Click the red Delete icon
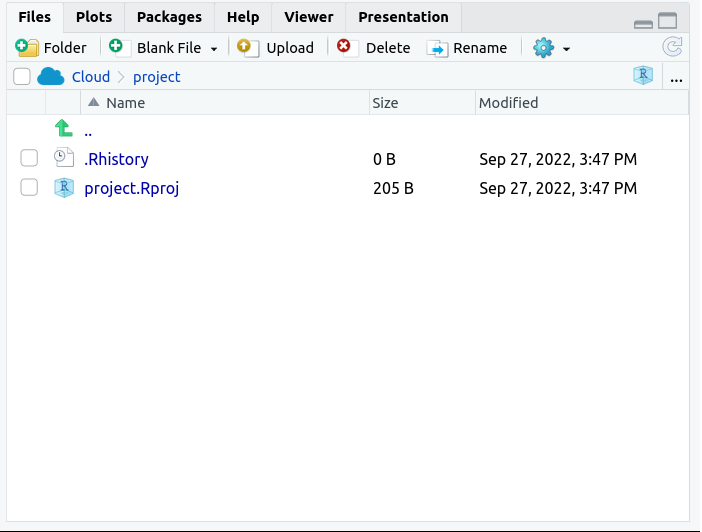 tap(345, 47)
